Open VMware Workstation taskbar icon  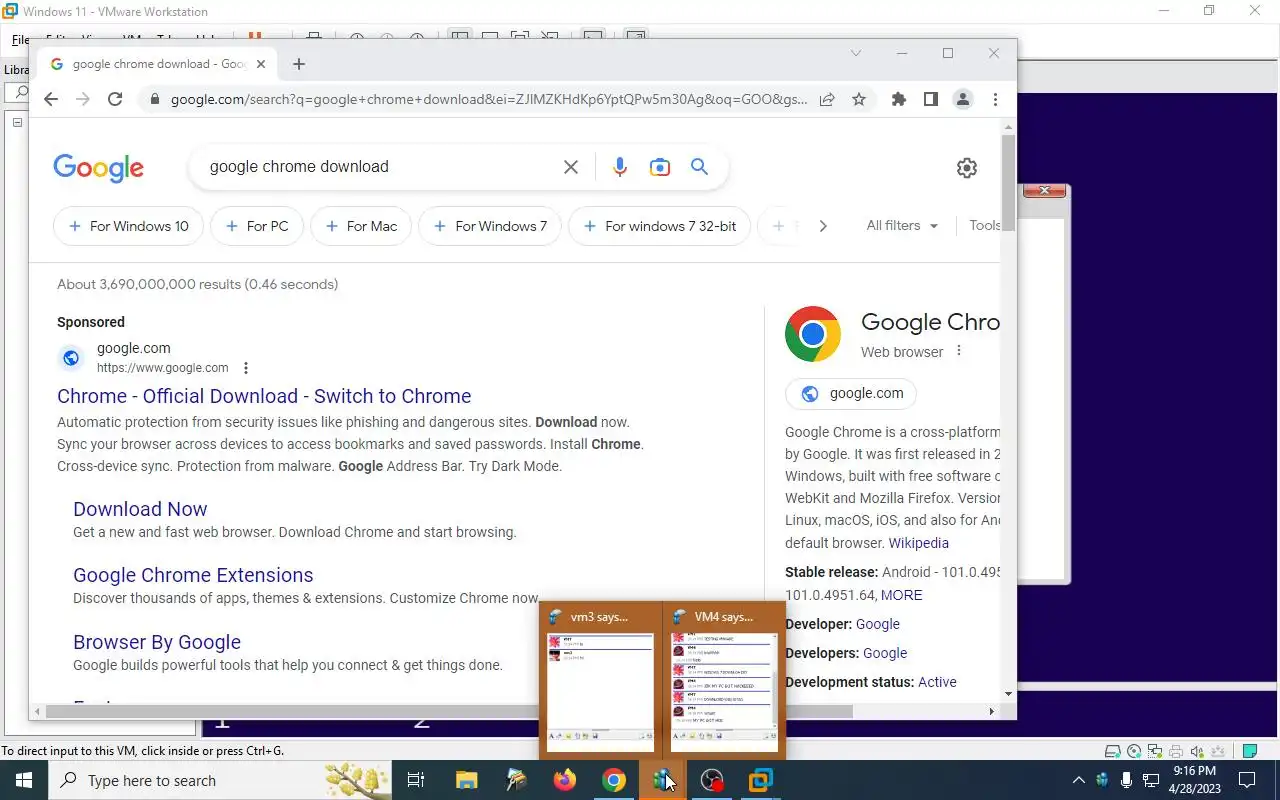pyautogui.click(x=761, y=780)
